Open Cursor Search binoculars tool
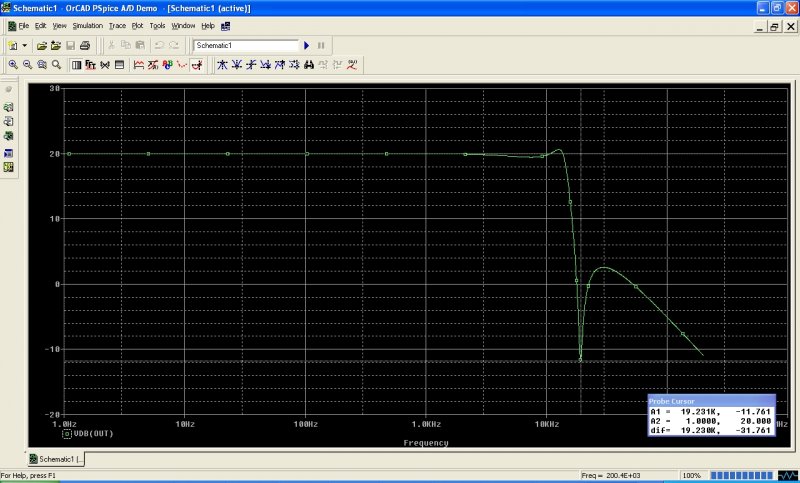Viewport: 800px width, 483px height. click(x=309, y=65)
